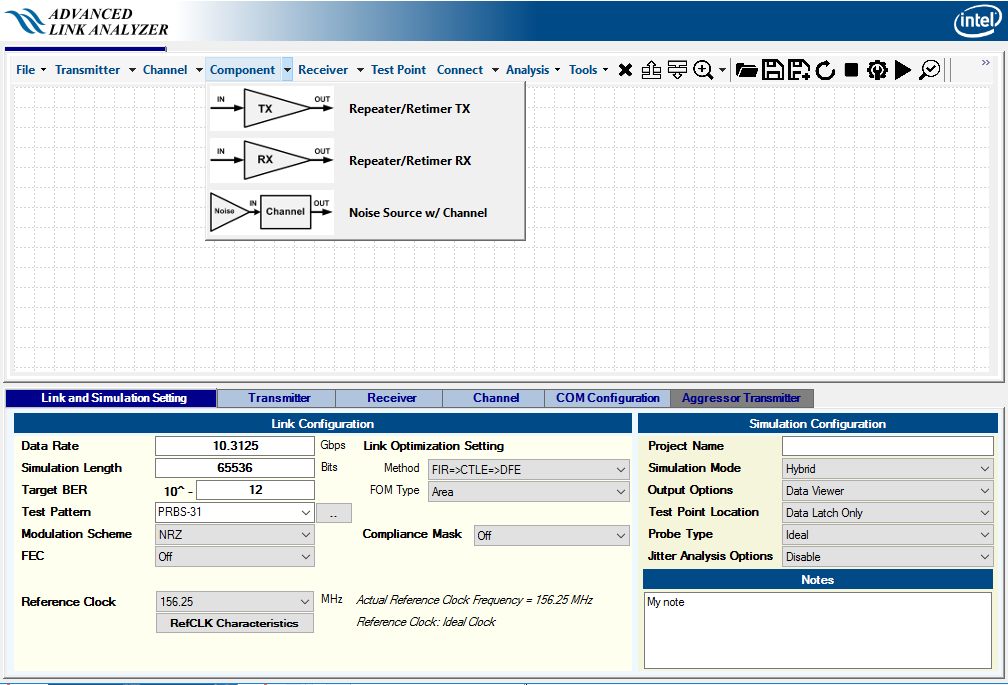The image size is (1008, 685).
Task: Switch to the COM Configuration tab
Action: (x=608, y=398)
